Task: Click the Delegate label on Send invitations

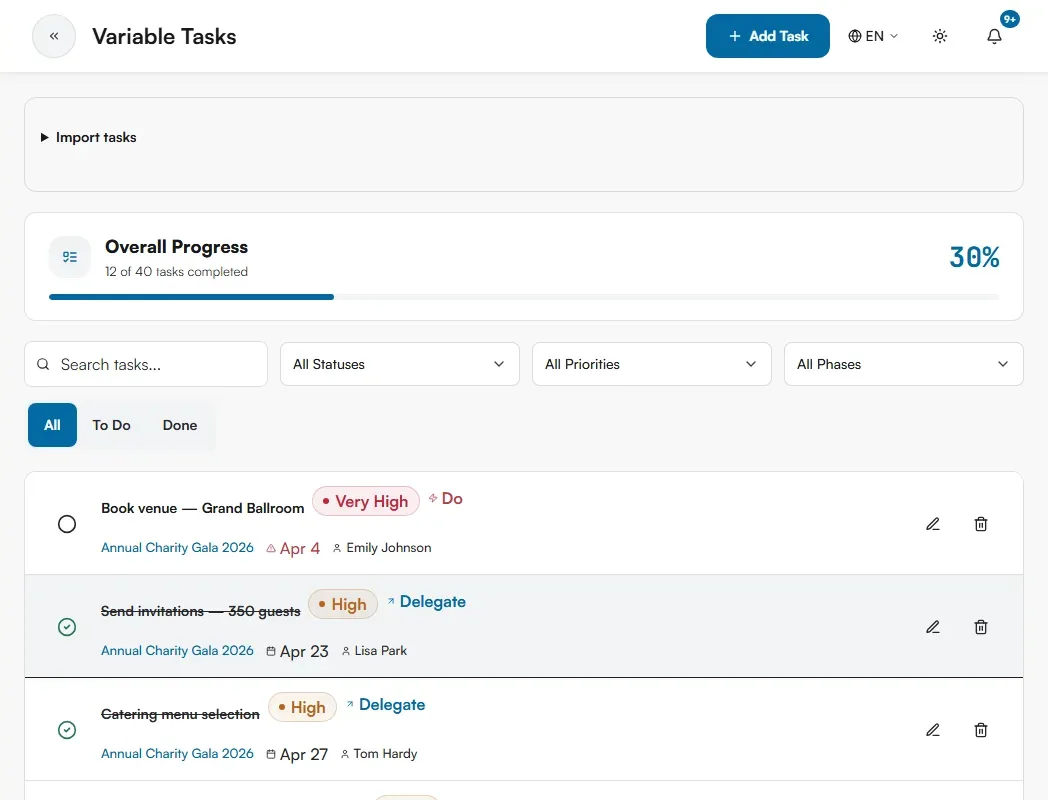Action: tap(432, 602)
